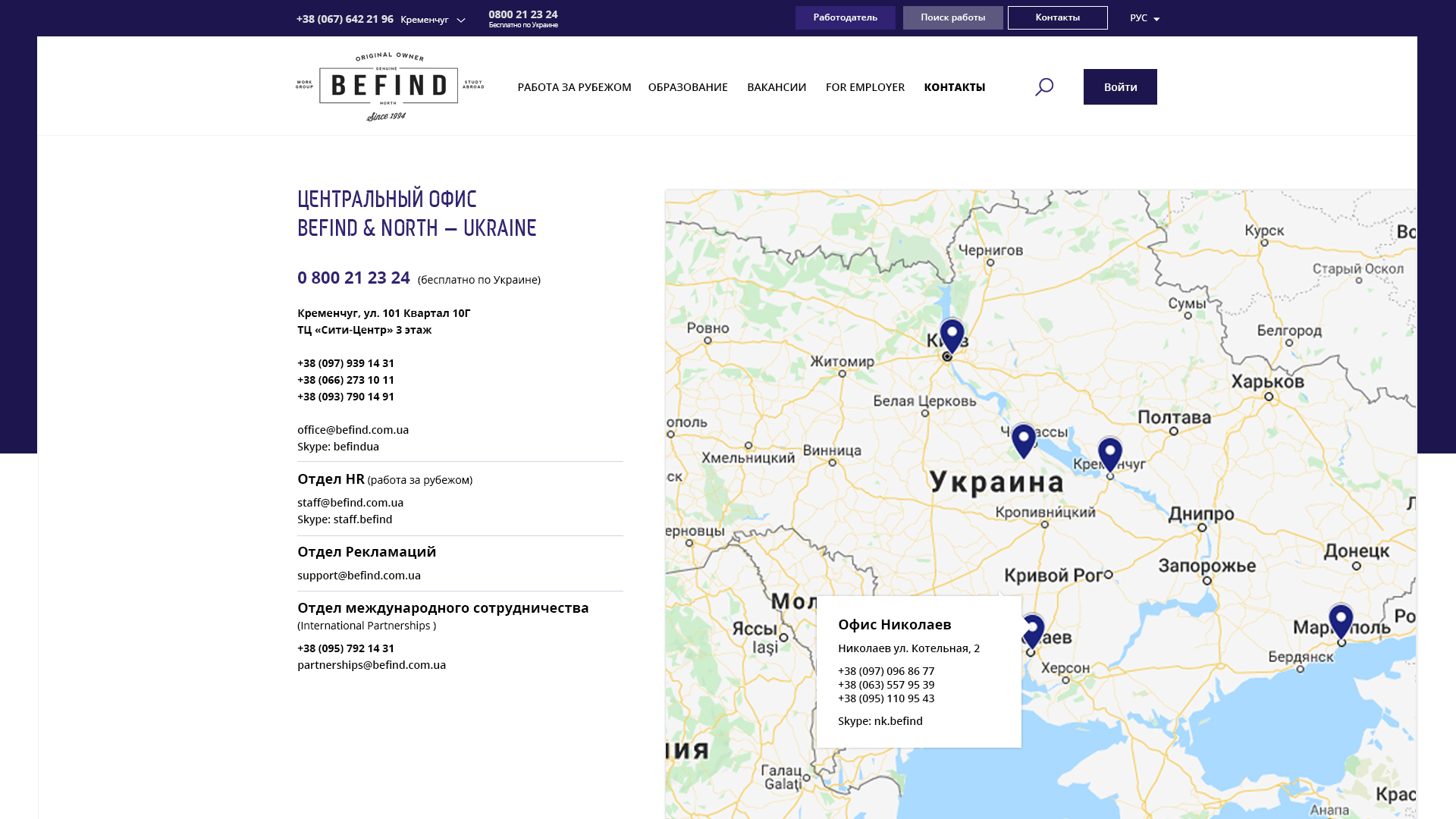Viewport: 1456px width, 819px height.
Task: Click the Cherkasy map pin marker
Action: pyautogui.click(x=1024, y=440)
